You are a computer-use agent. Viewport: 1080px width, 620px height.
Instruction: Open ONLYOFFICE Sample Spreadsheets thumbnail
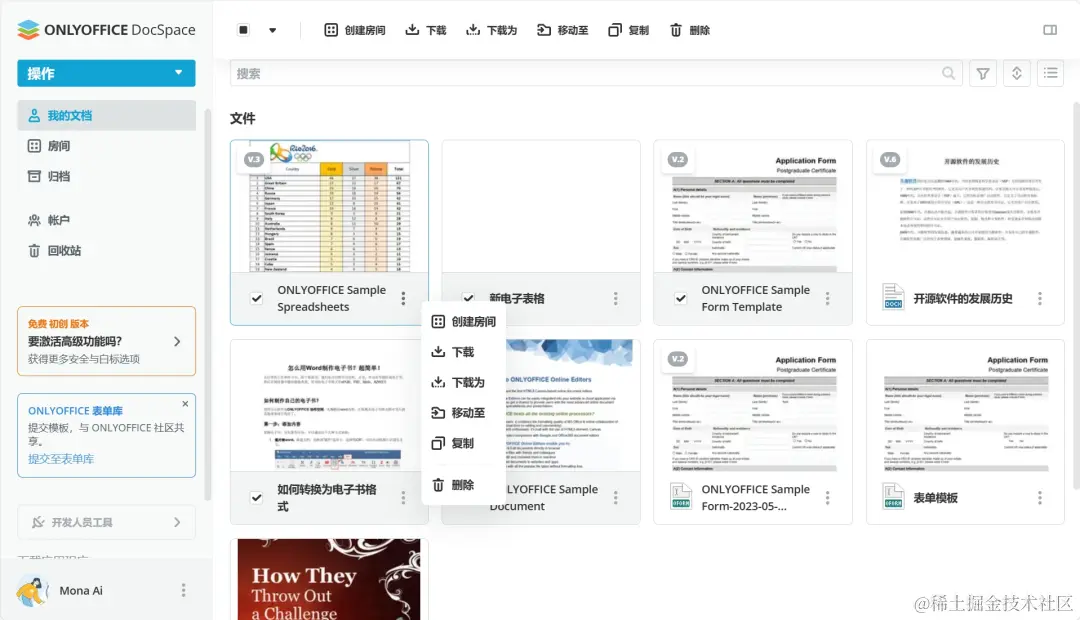point(329,207)
